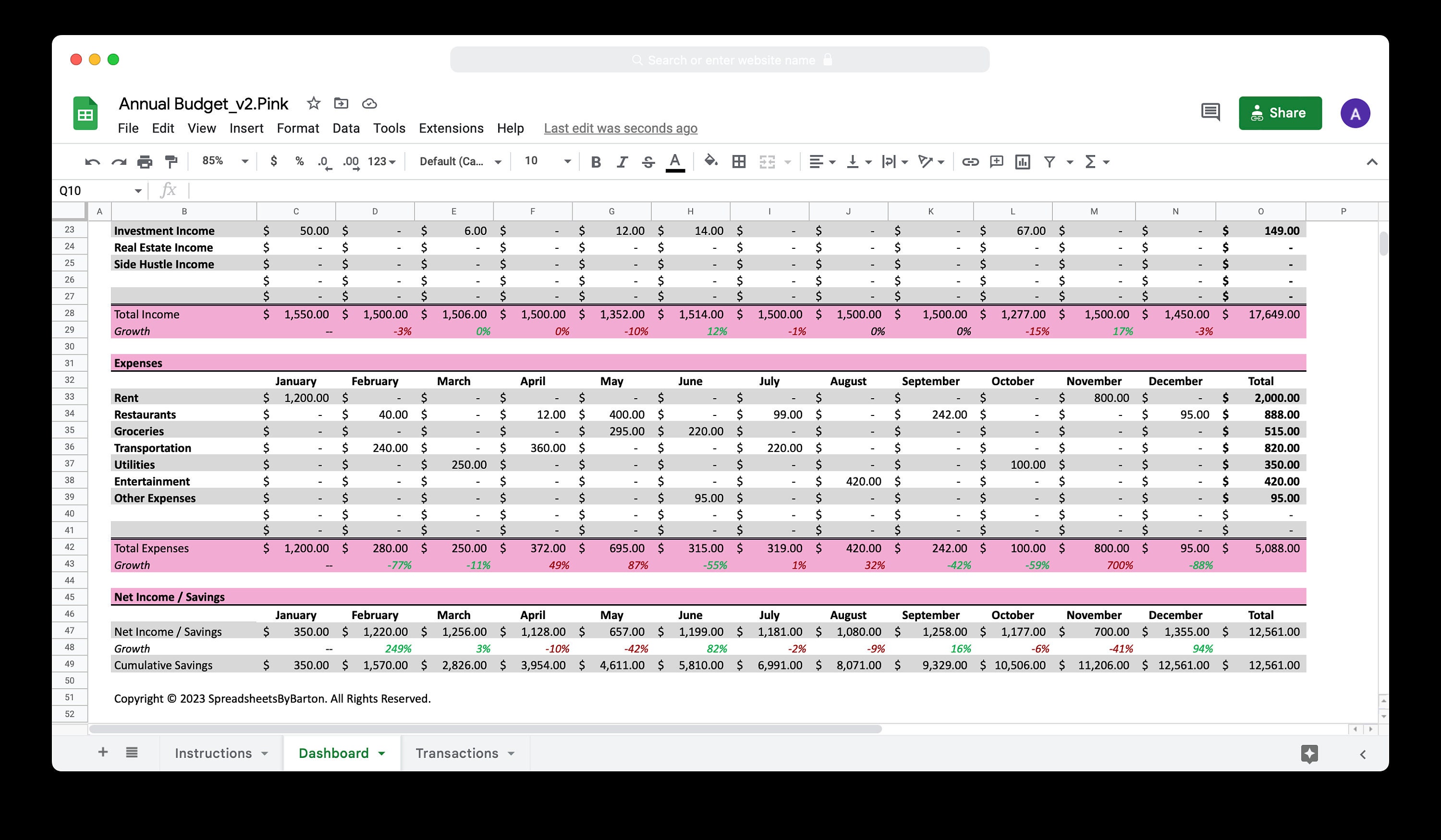Open the Extensions menu
The image size is (1441, 840).
point(451,128)
